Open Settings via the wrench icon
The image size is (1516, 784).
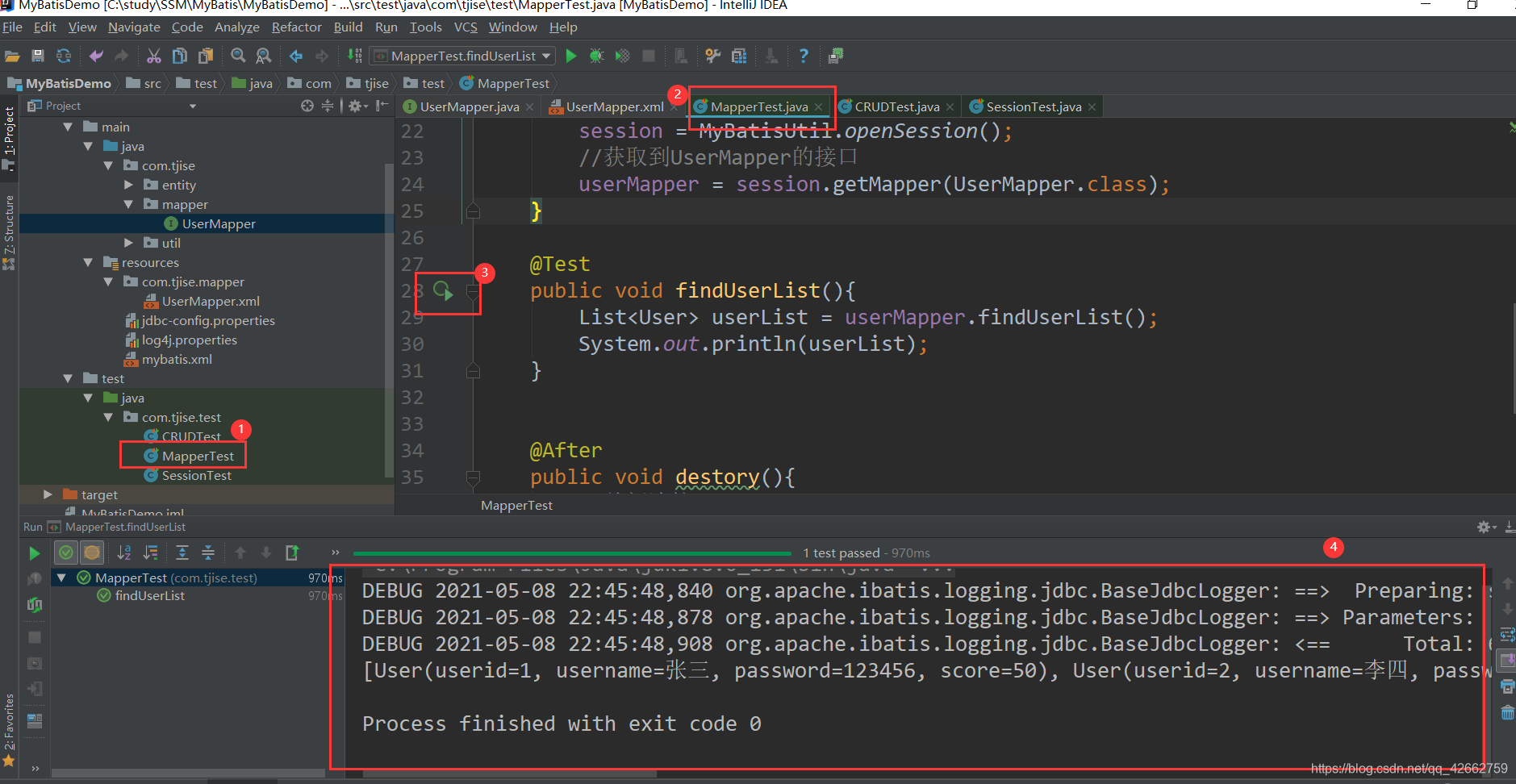pos(712,56)
